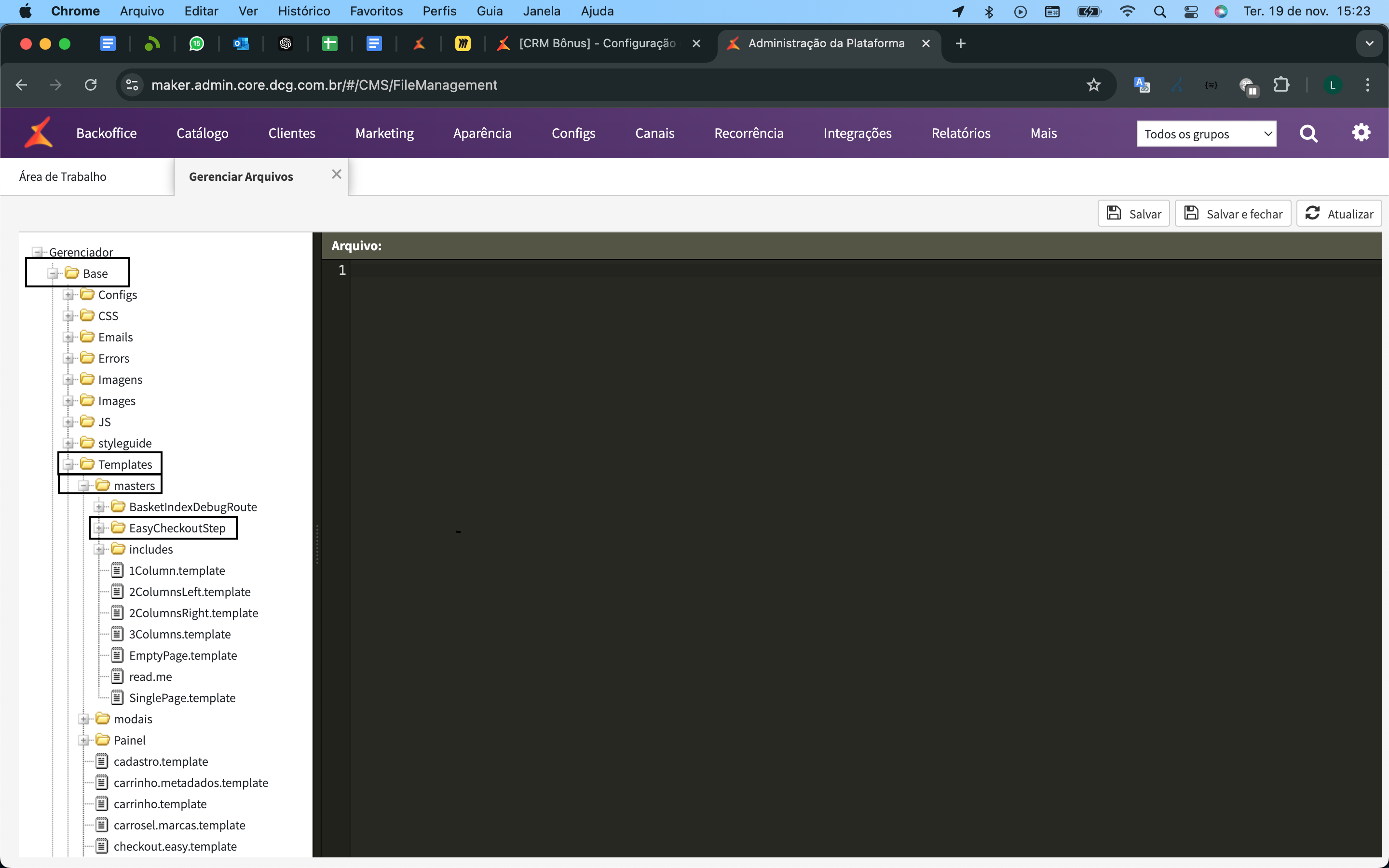Expand the Painel folder node
Screen dimensions: 1389x868
(x=84, y=741)
